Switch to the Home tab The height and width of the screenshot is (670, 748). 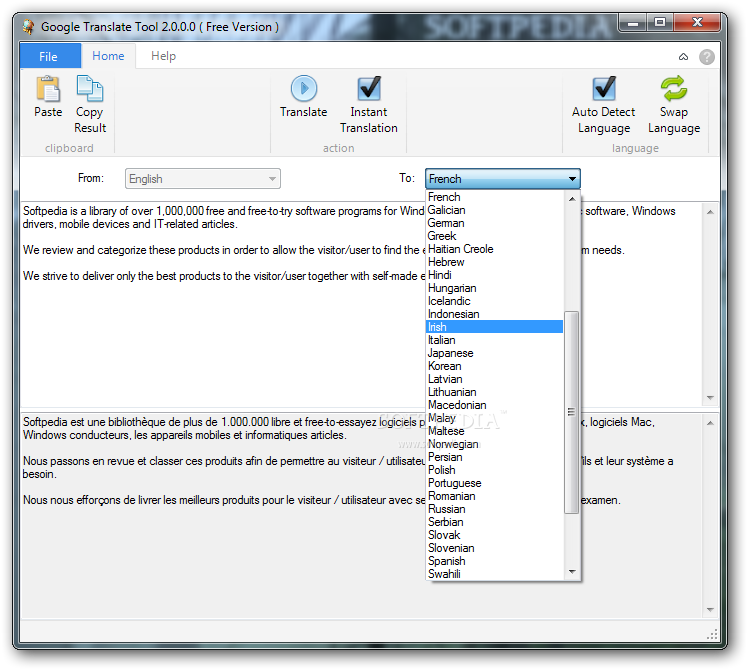(x=108, y=56)
